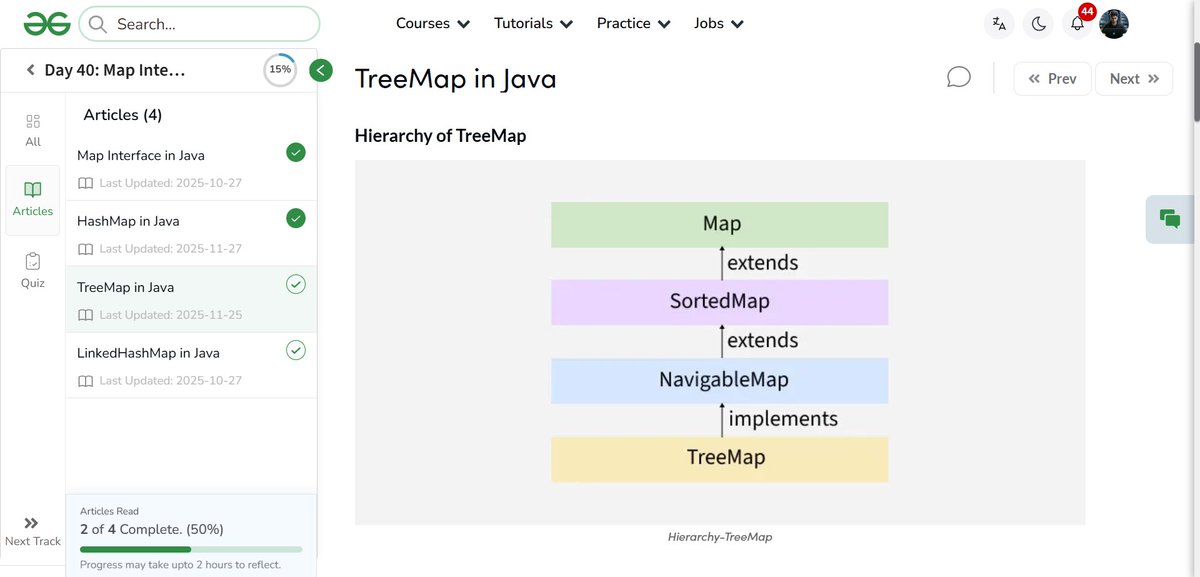Open the Jobs menu

click(x=717, y=22)
